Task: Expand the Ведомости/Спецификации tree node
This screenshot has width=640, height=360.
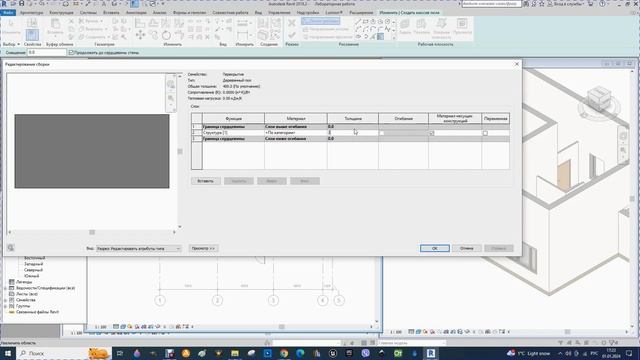Action: (5, 288)
